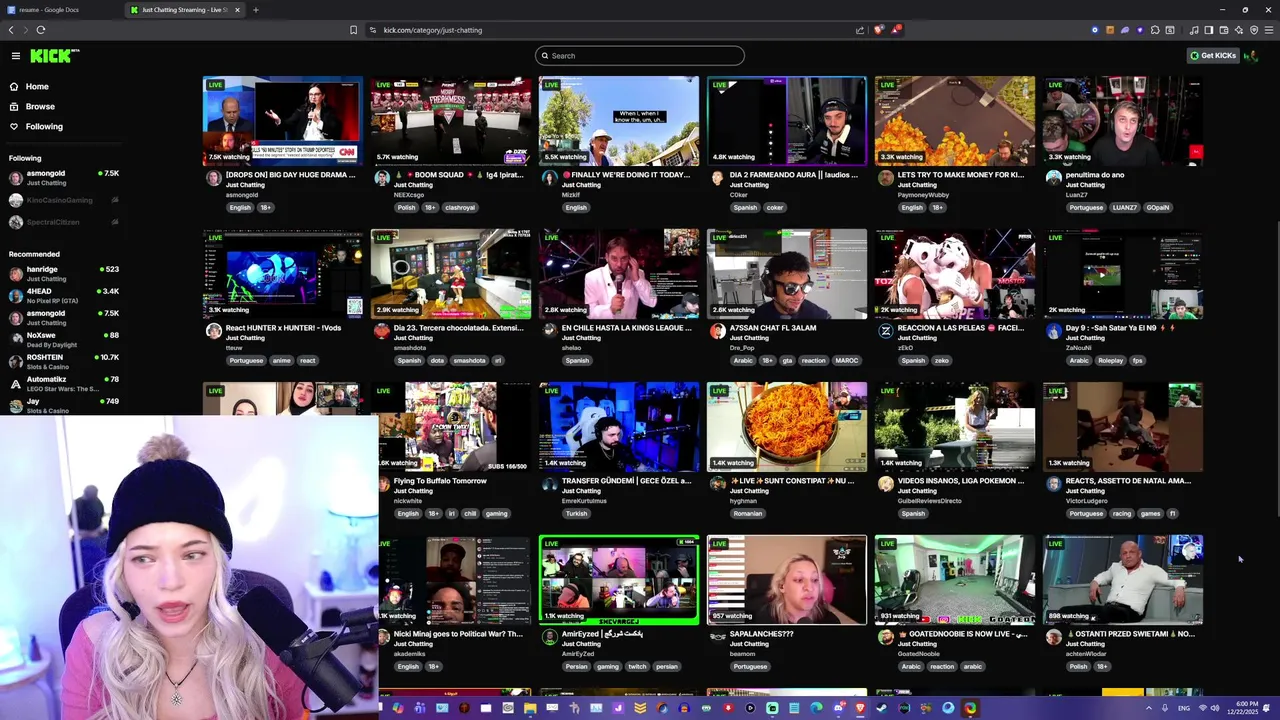The image size is (1280, 720).
Task: Open ROSHTEIN in Recommended channels
Action: pos(64,362)
